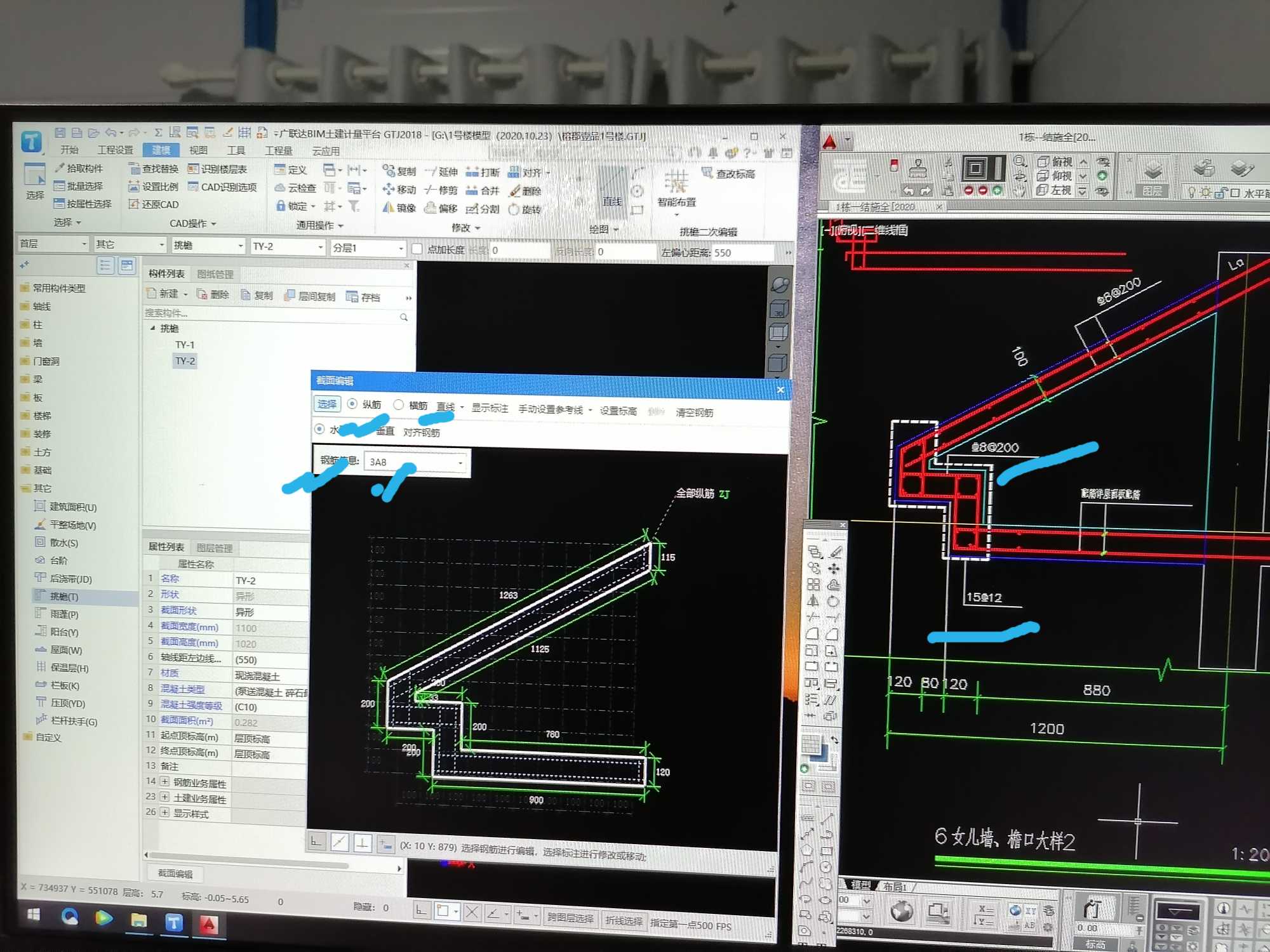1270x952 pixels.
Task: Click the 删除 tool in 修改 group
Action: coord(525,191)
